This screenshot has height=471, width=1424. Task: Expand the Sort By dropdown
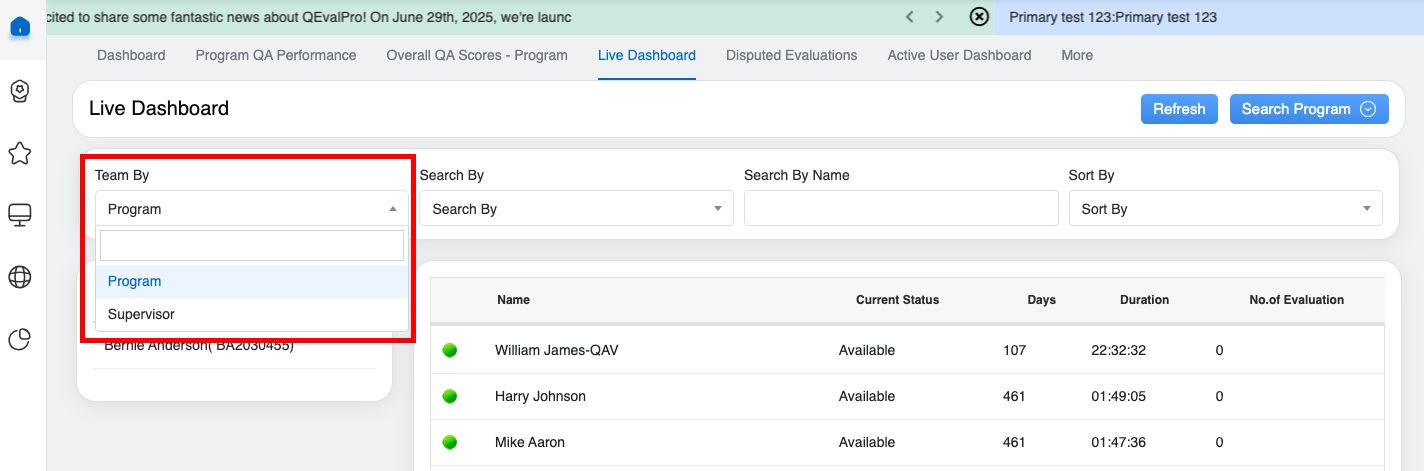(x=1225, y=209)
